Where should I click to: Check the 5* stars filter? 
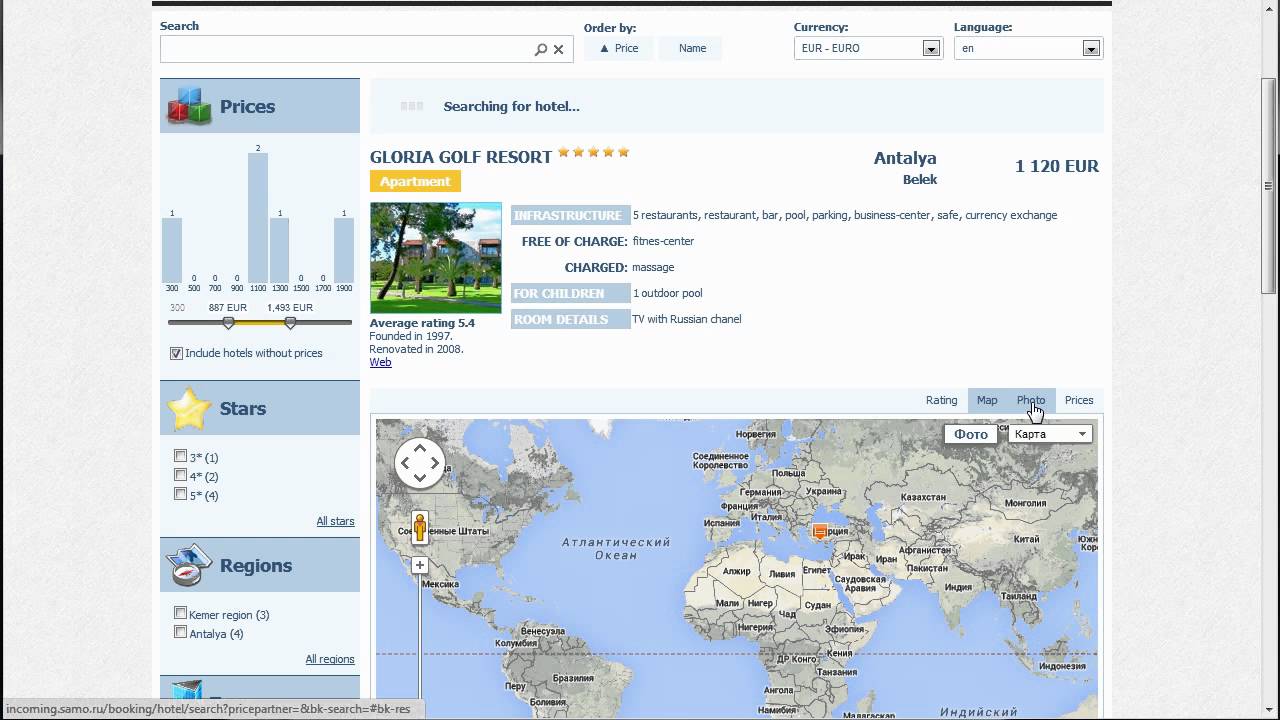click(180, 494)
